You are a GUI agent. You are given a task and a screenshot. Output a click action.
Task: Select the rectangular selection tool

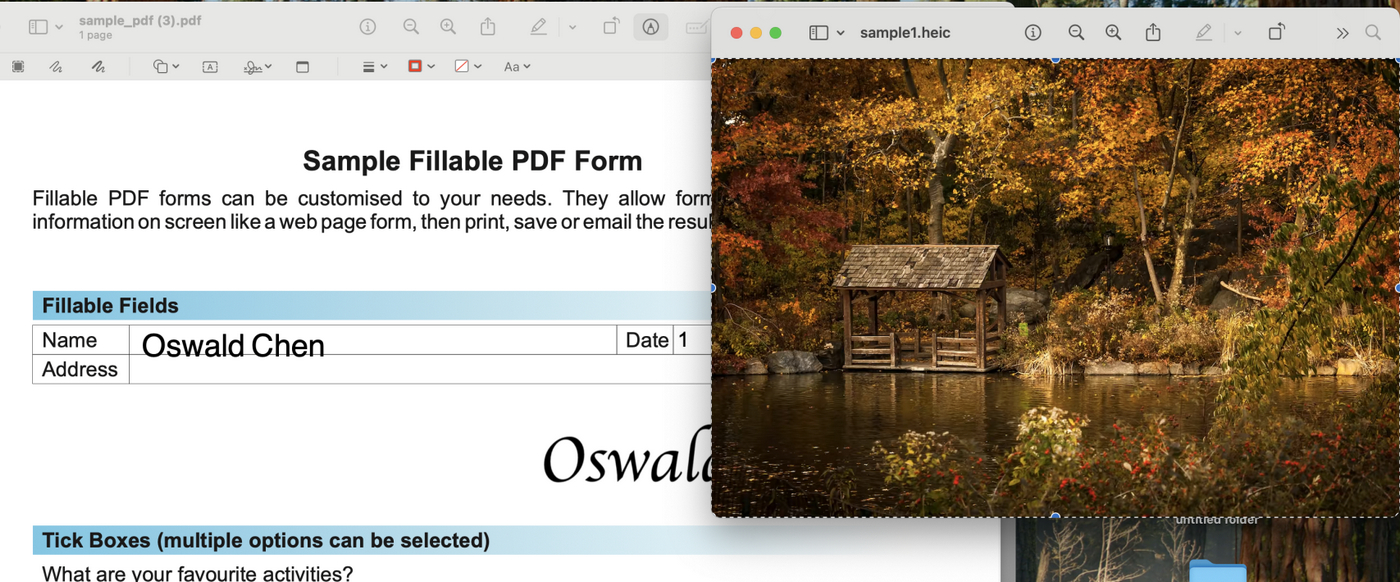coord(18,67)
